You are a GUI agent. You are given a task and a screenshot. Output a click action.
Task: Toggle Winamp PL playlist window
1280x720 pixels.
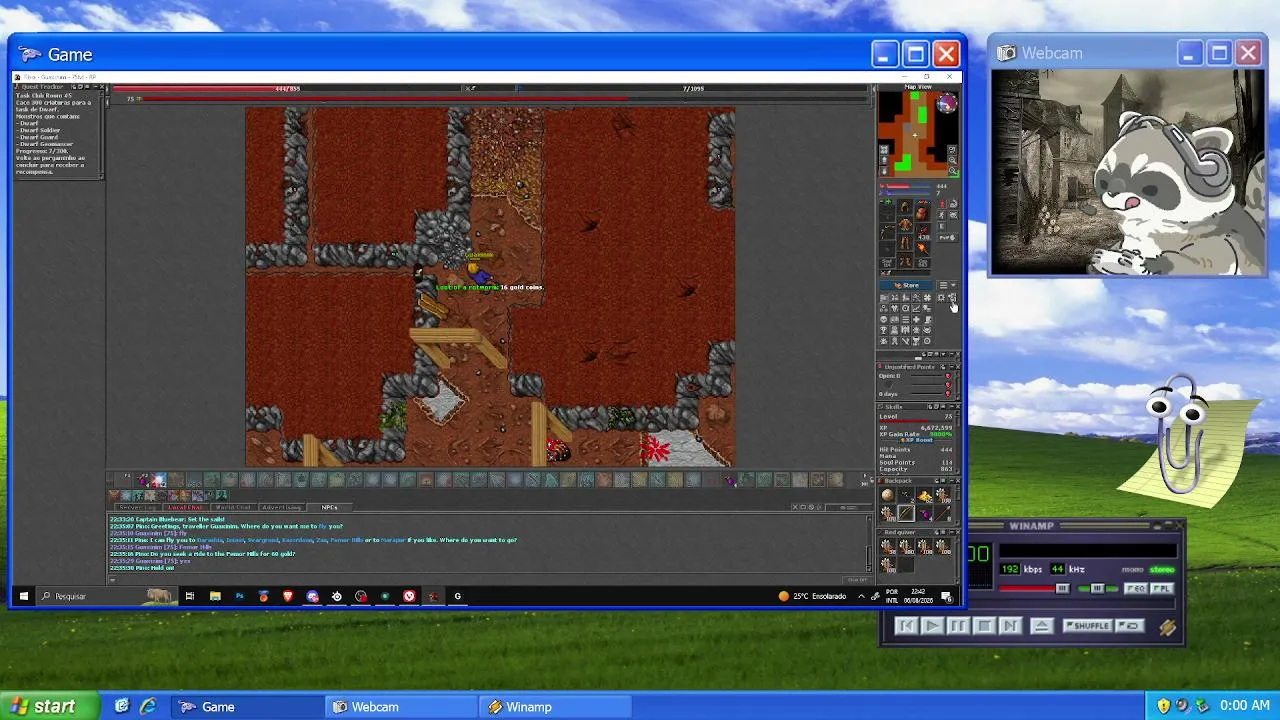[x=1162, y=589]
